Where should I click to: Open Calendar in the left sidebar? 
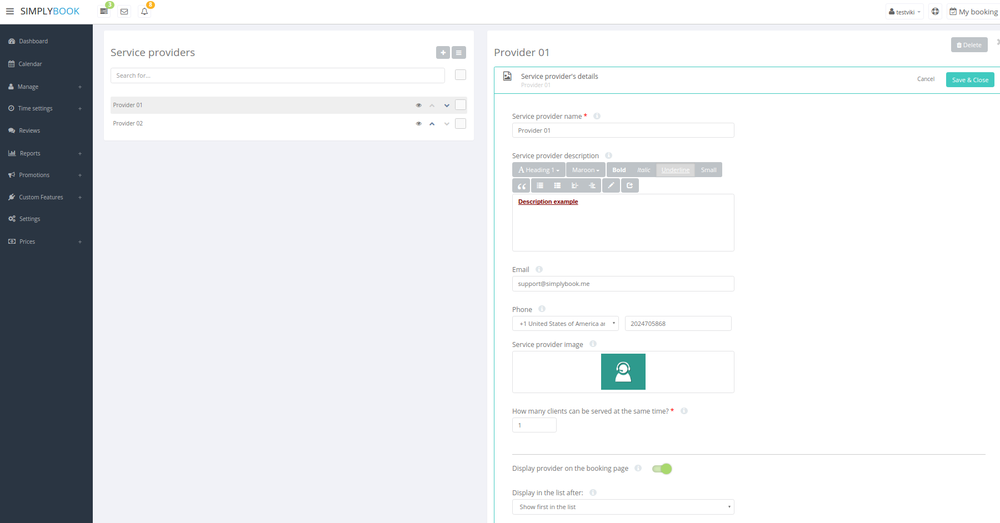[x=30, y=64]
